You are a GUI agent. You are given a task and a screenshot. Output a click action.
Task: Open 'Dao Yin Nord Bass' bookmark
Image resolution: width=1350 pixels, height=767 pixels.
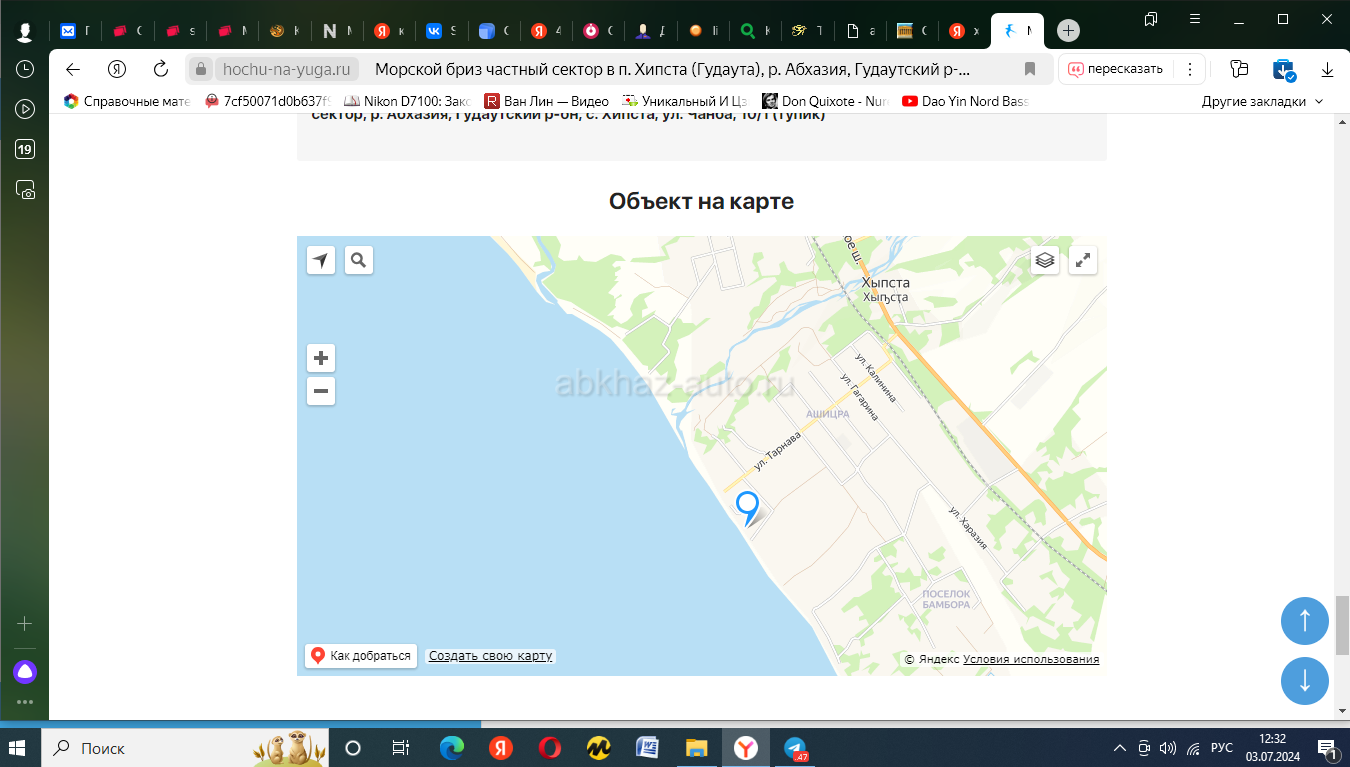(x=964, y=101)
